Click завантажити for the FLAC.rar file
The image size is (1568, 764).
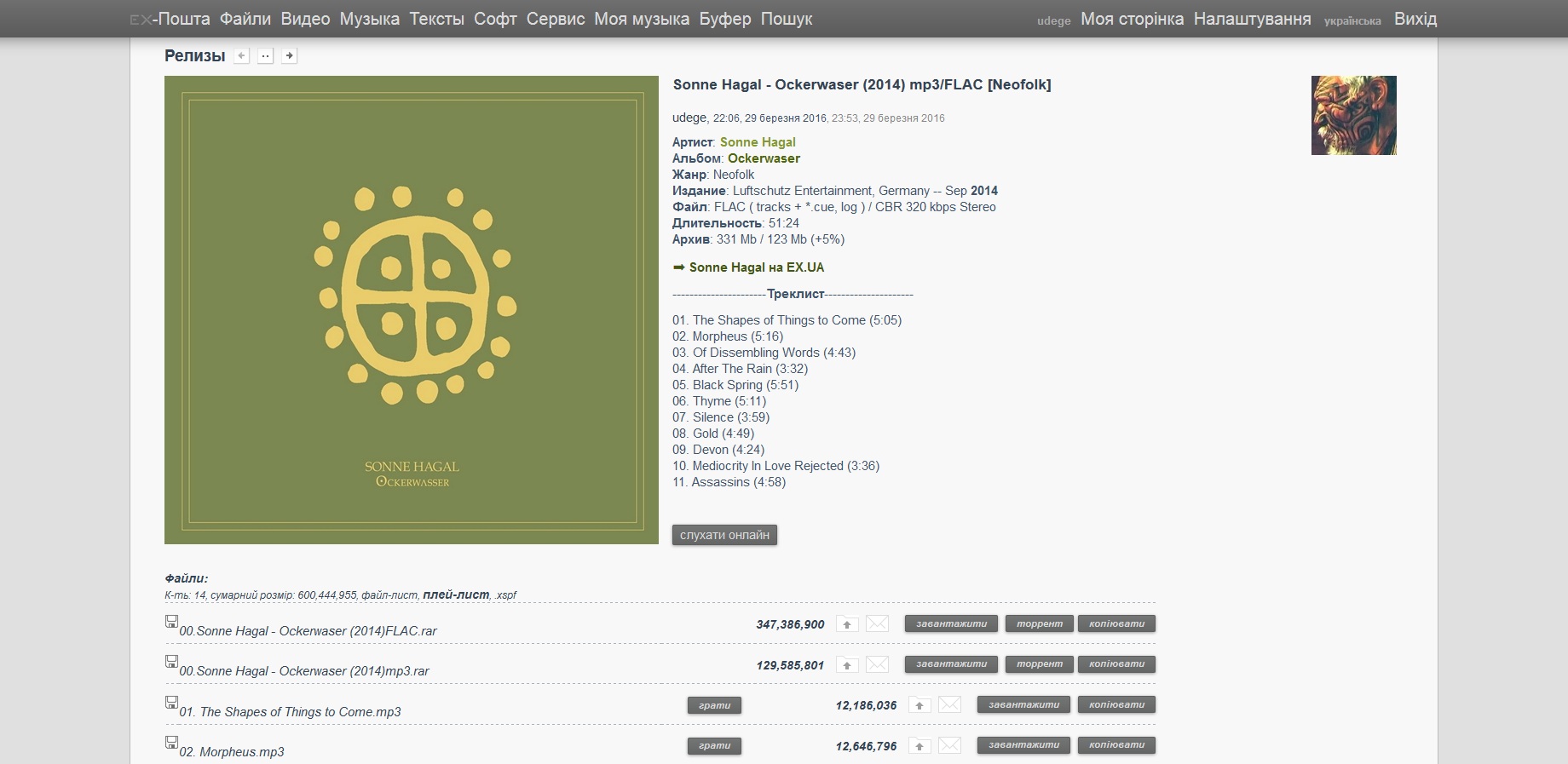click(951, 624)
